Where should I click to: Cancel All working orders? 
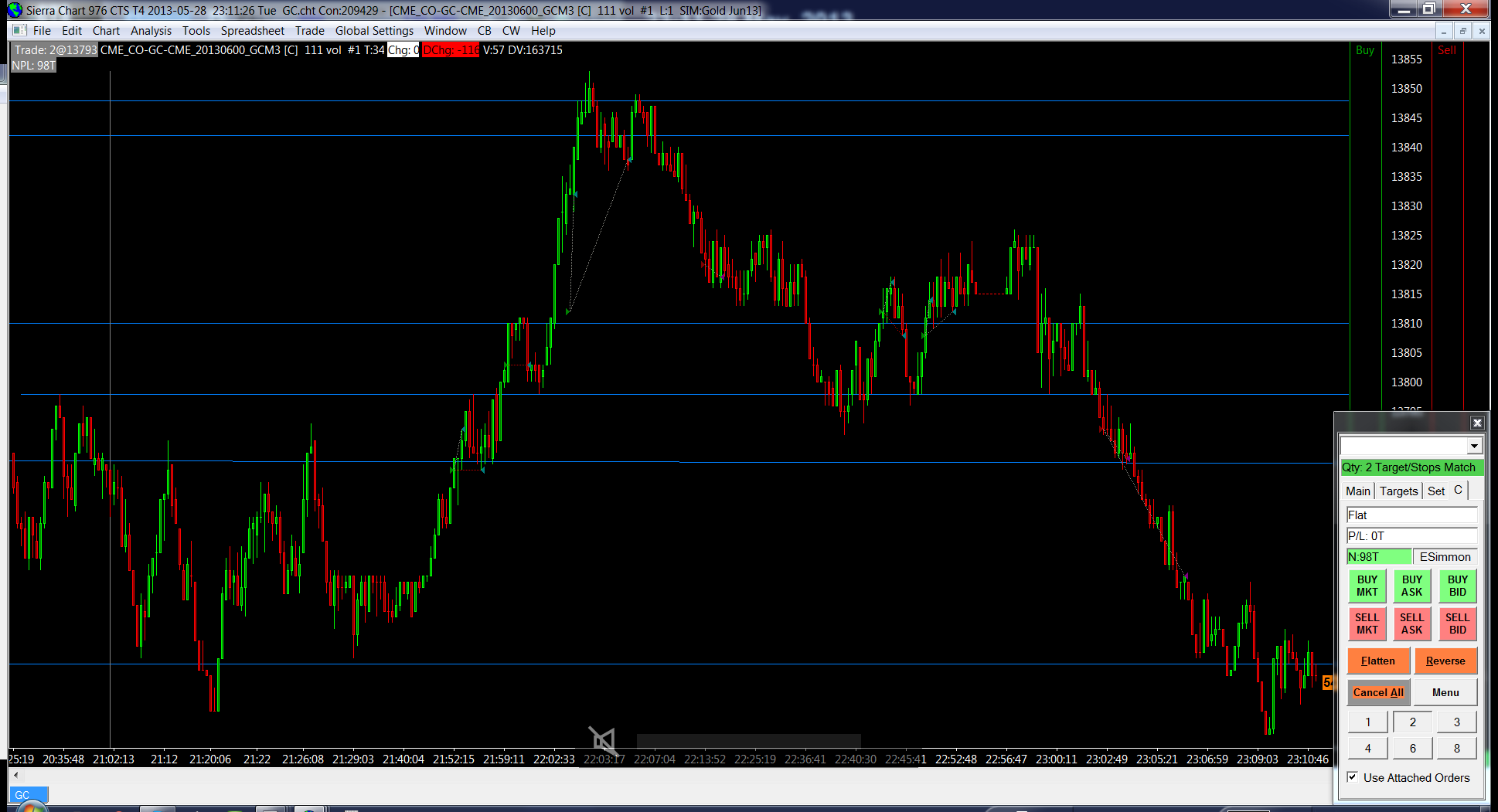[1378, 692]
